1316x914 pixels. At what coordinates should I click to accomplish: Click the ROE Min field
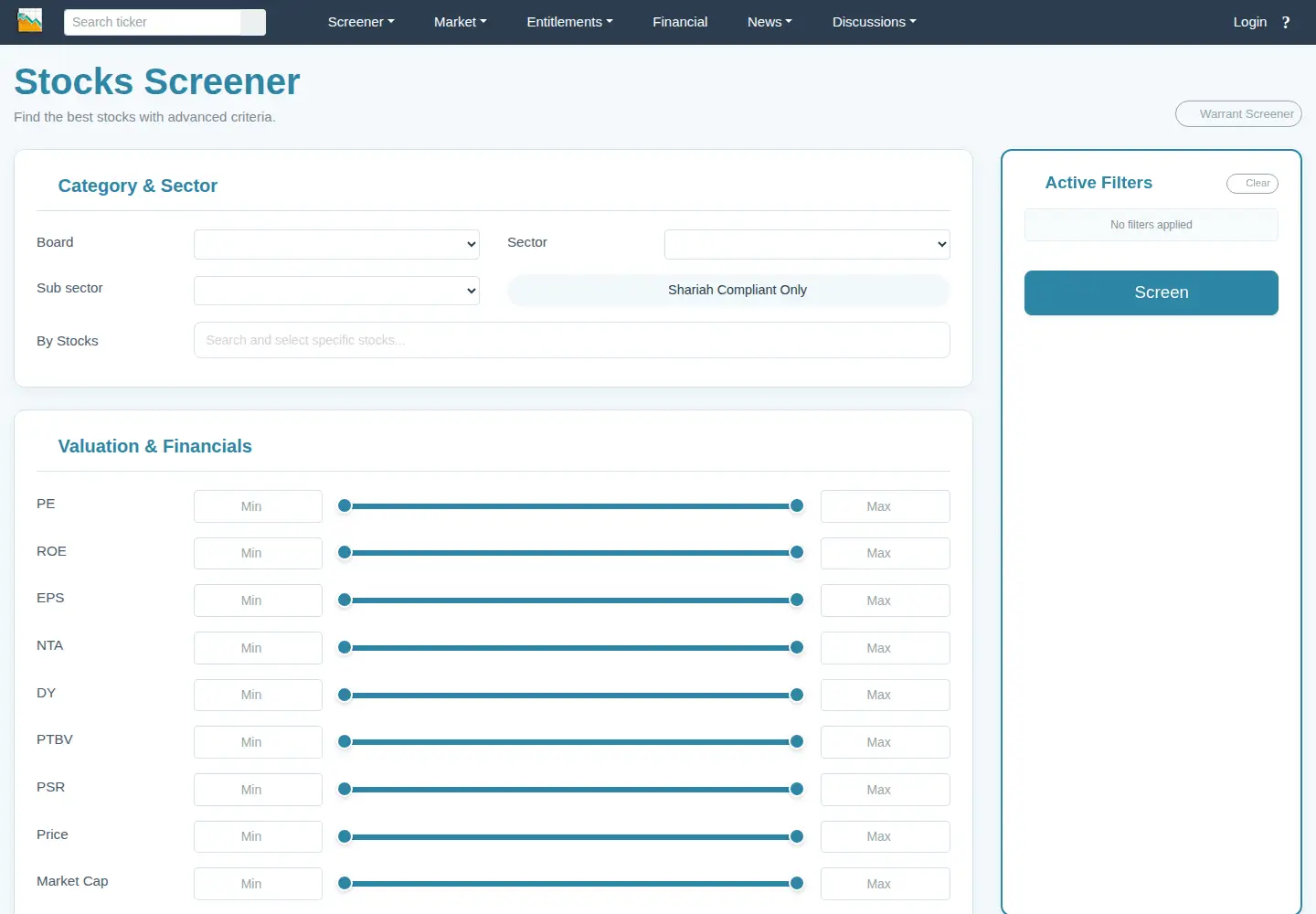tap(258, 553)
